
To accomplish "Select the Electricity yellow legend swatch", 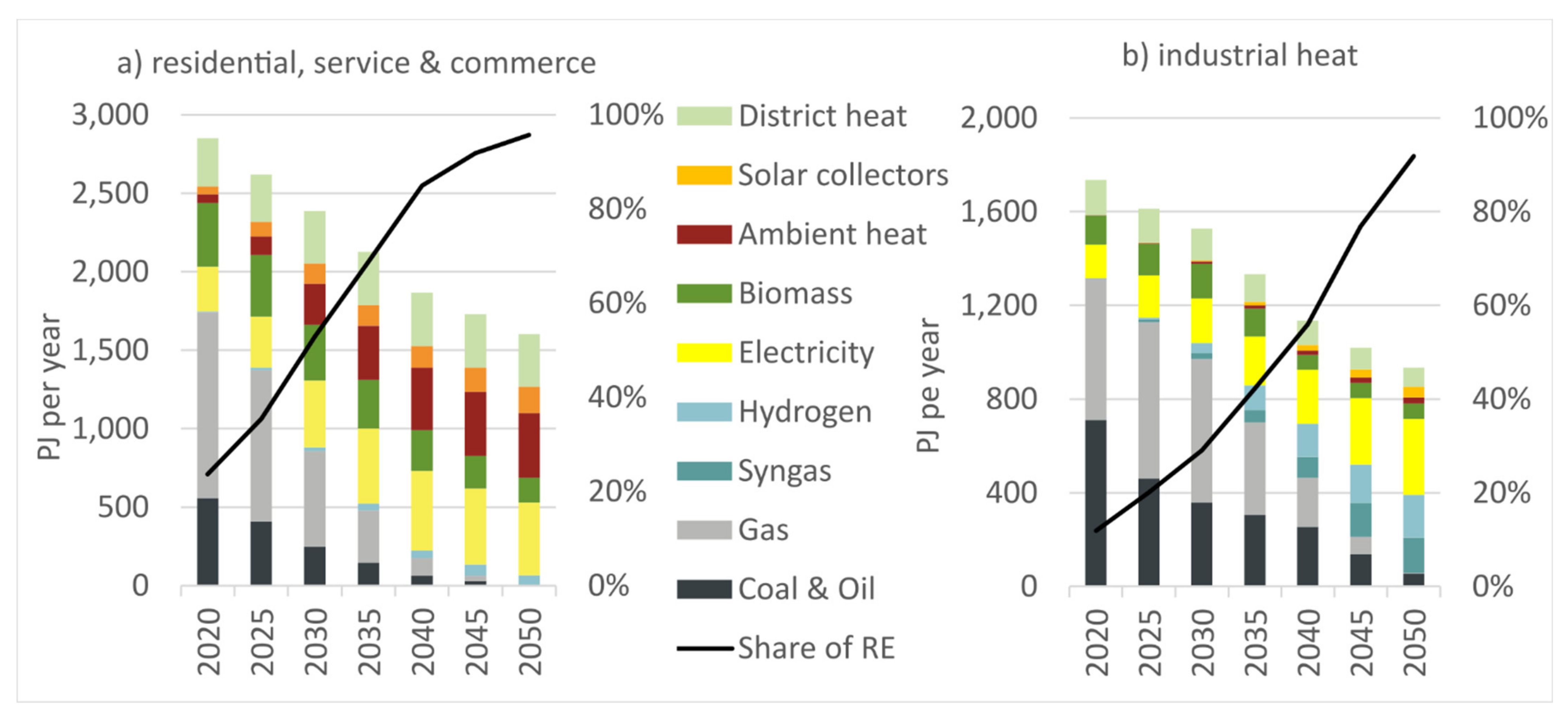I will coord(704,352).
